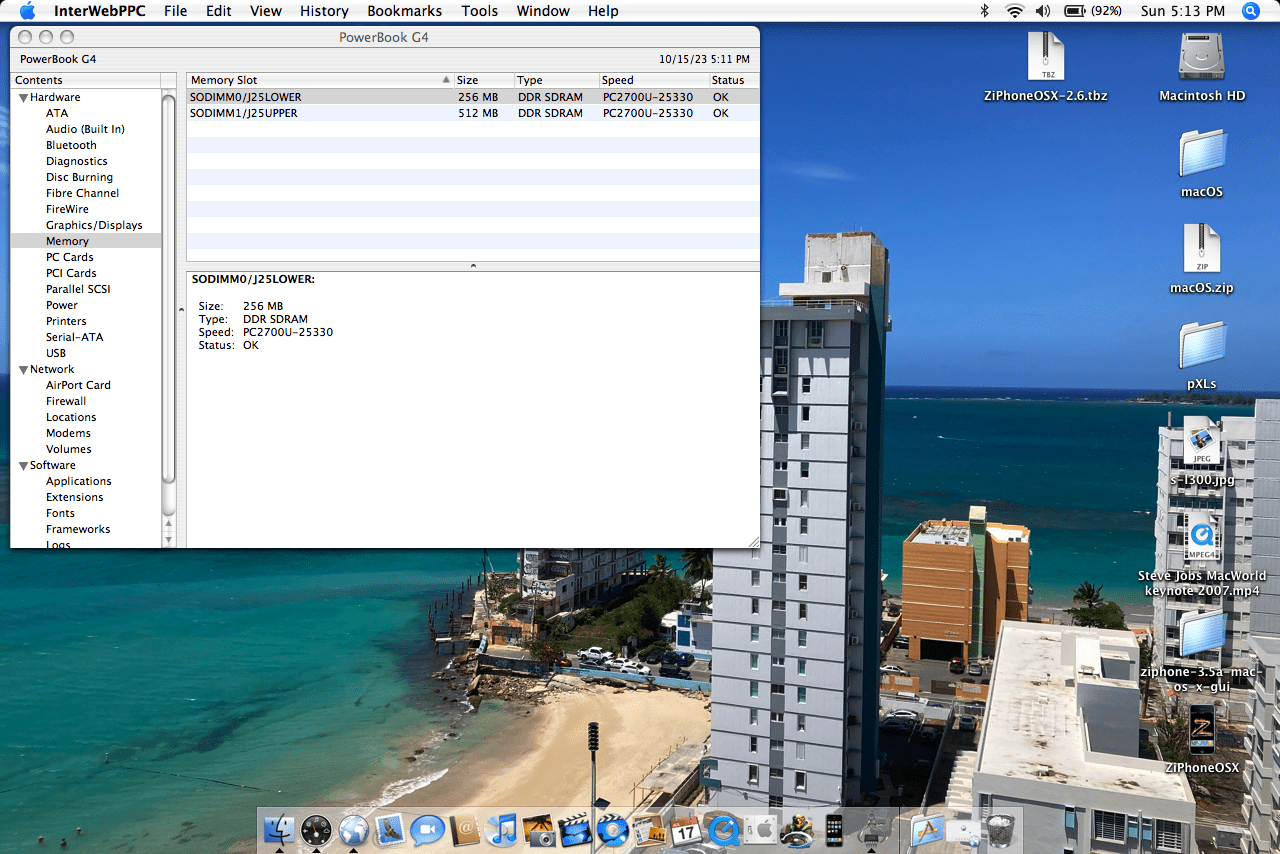Image resolution: width=1280 pixels, height=854 pixels.
Task: Collapse the Hardware section triangle
Action: [x=22, y=98]
